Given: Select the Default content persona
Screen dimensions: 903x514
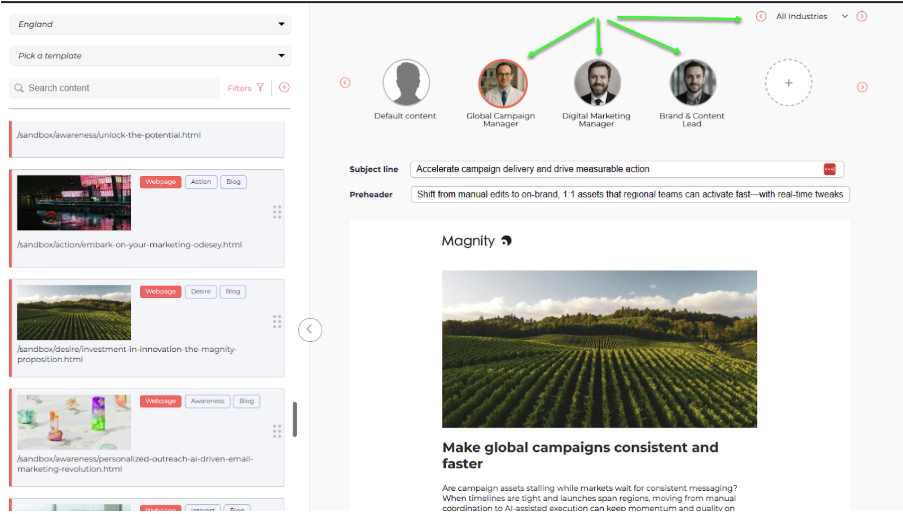Looking at the screenshot, I should pos(406,84).
